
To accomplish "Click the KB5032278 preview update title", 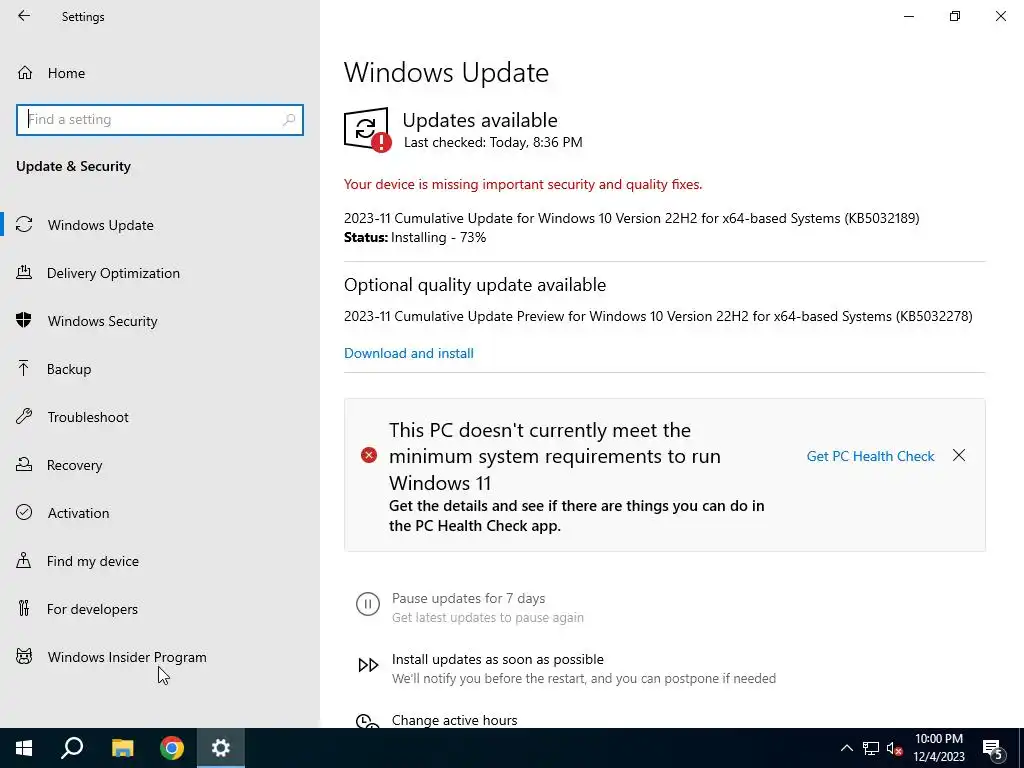I will 658,316.
